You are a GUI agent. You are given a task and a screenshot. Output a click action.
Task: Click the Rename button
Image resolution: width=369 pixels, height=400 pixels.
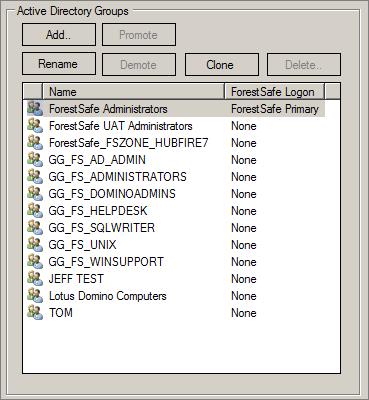(59, 64)
